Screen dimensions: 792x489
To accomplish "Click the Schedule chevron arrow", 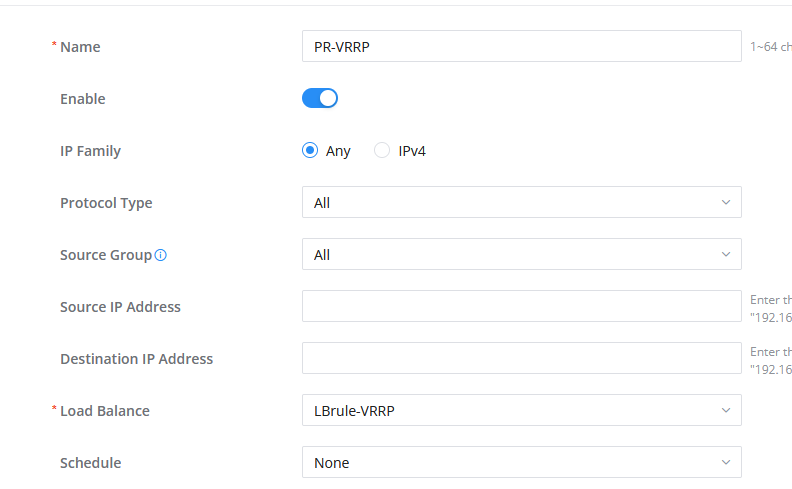I will (726, 463).
